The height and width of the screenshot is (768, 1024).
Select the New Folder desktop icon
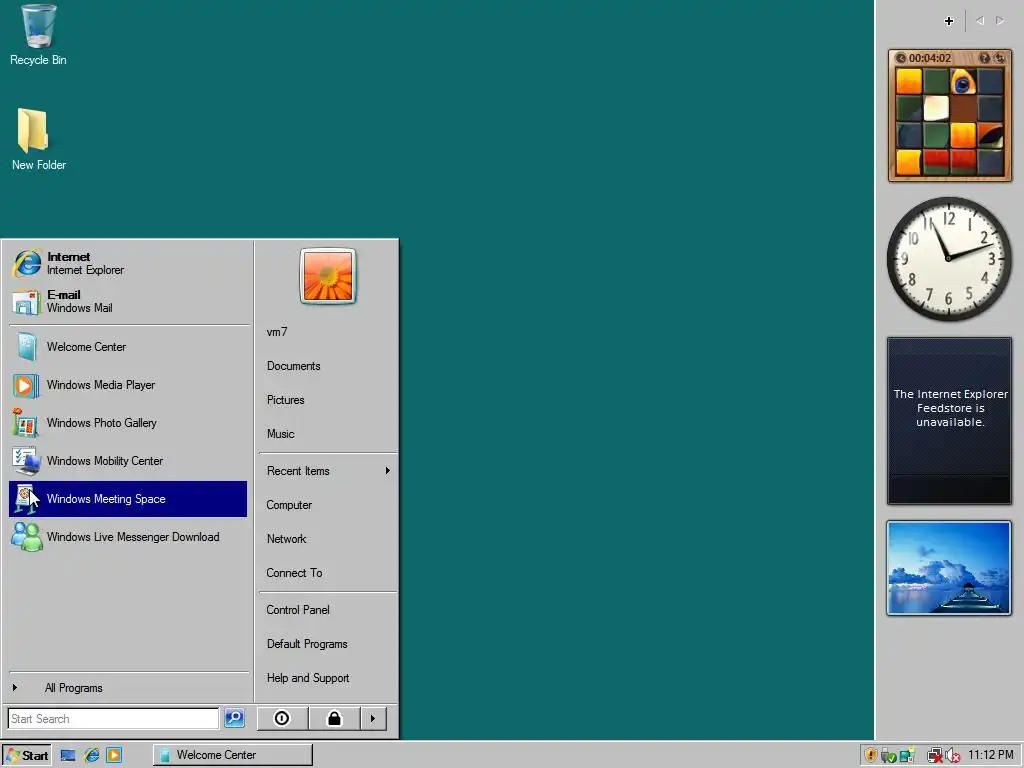click(x=38, y=140)
